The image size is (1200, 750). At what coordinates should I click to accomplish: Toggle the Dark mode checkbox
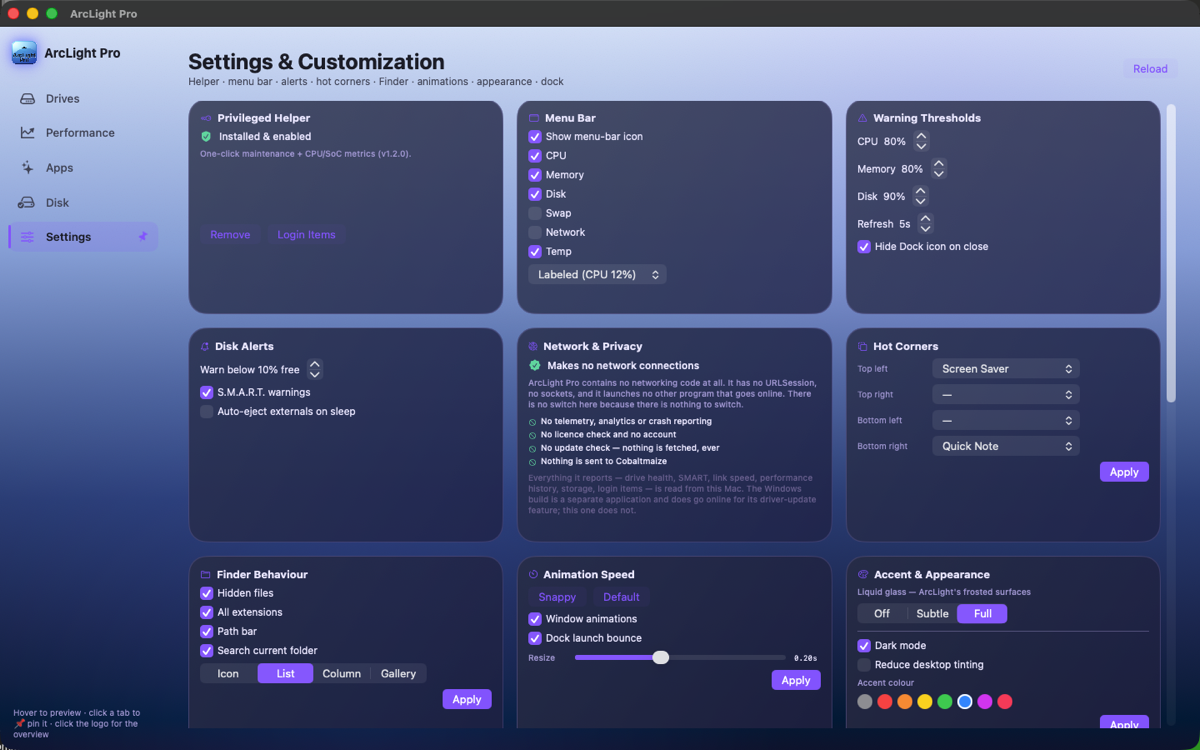tap(864, 646)
